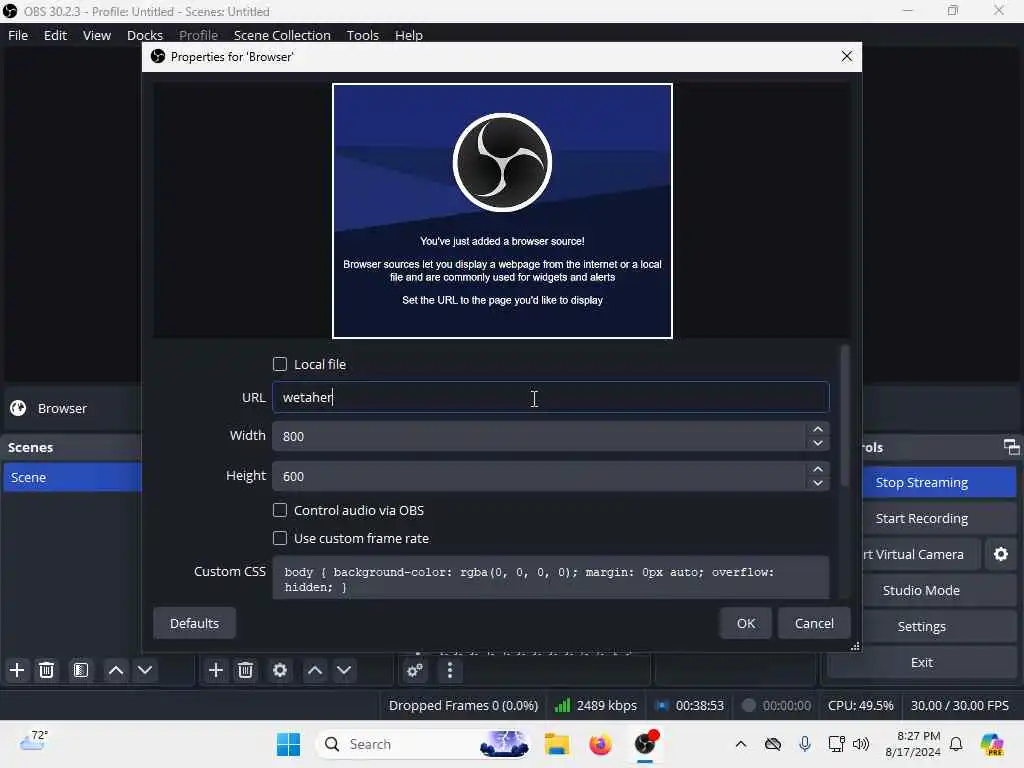The image size is (1024, 768).
Task: Open Copilot icon in taskbar
Action: click(992, 744)
